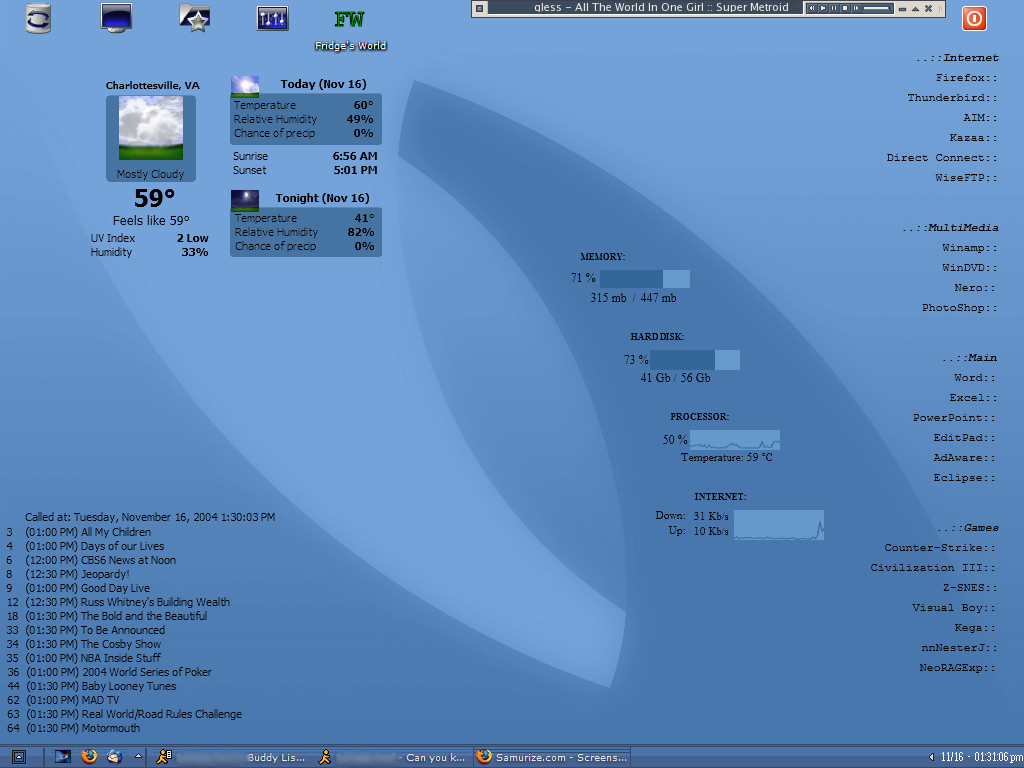The image size is (1024, 768).
Task: Click the MultiMedia section header
Action: tap(950, 227)
